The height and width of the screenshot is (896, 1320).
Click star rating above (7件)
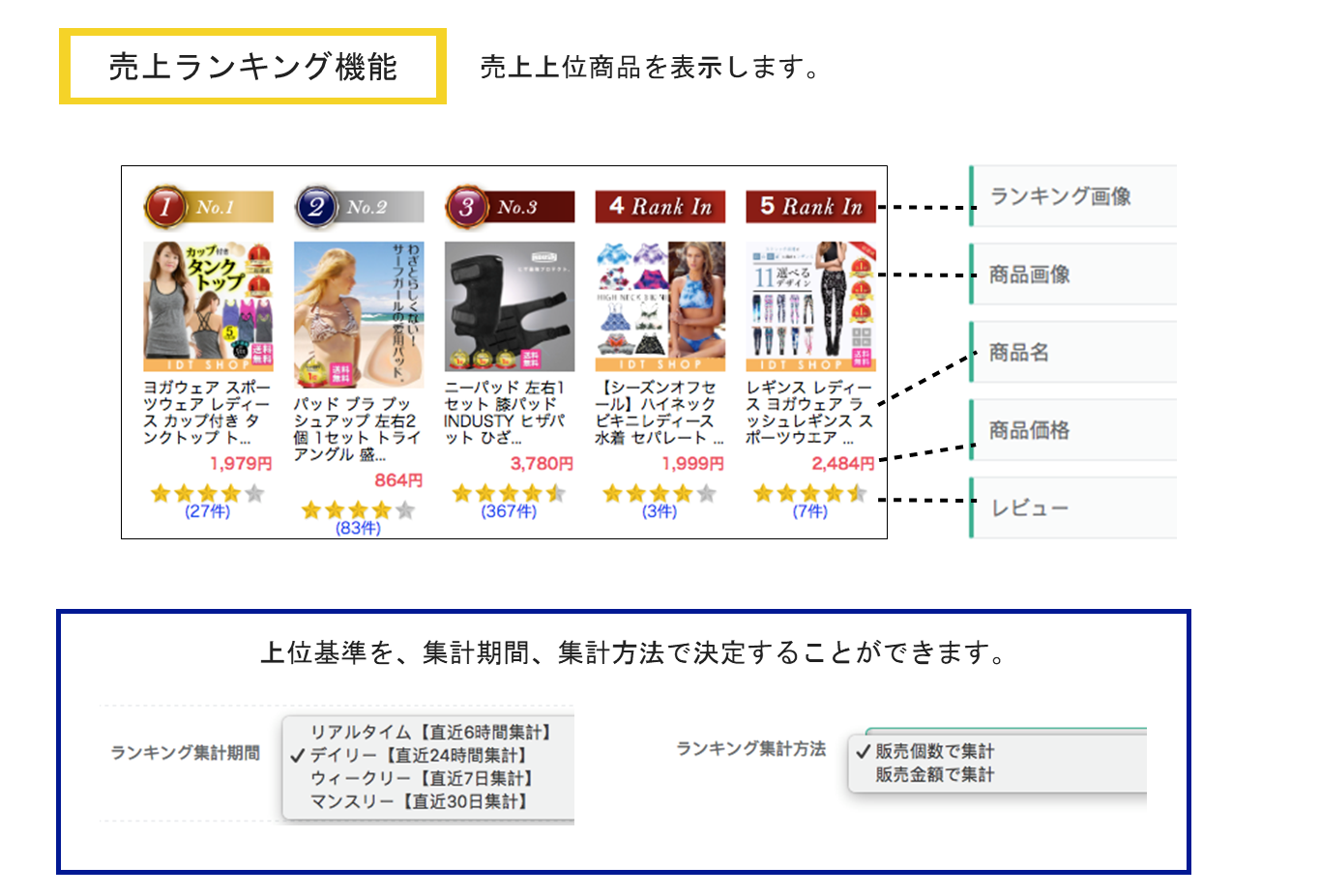810,494
